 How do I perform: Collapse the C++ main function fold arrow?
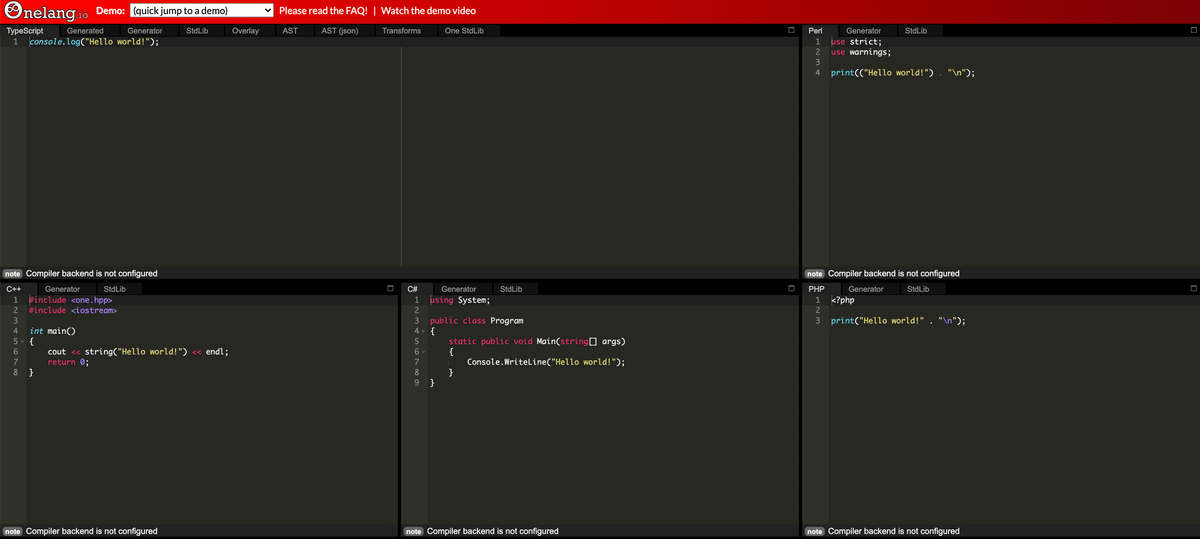tap(21, 342)
